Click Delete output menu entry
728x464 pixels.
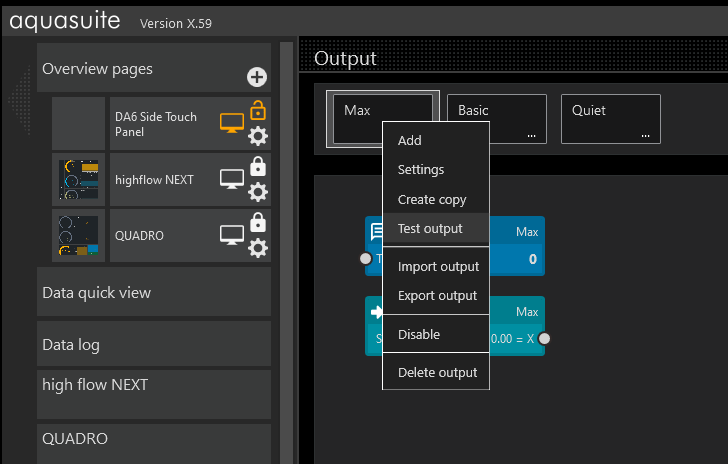pos(435,372)
